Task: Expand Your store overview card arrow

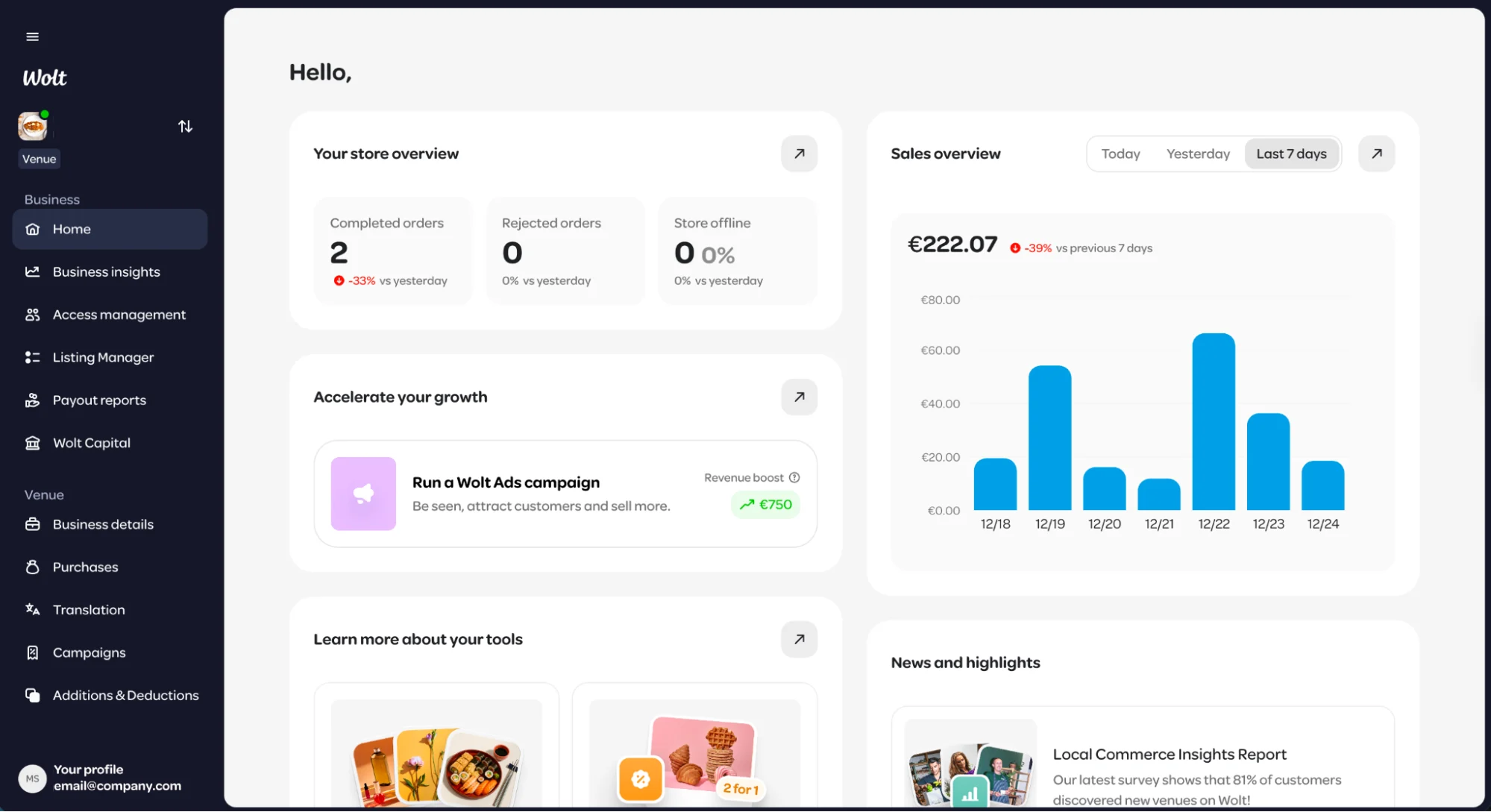Action: pyautogui.click(x=799, y=154)
